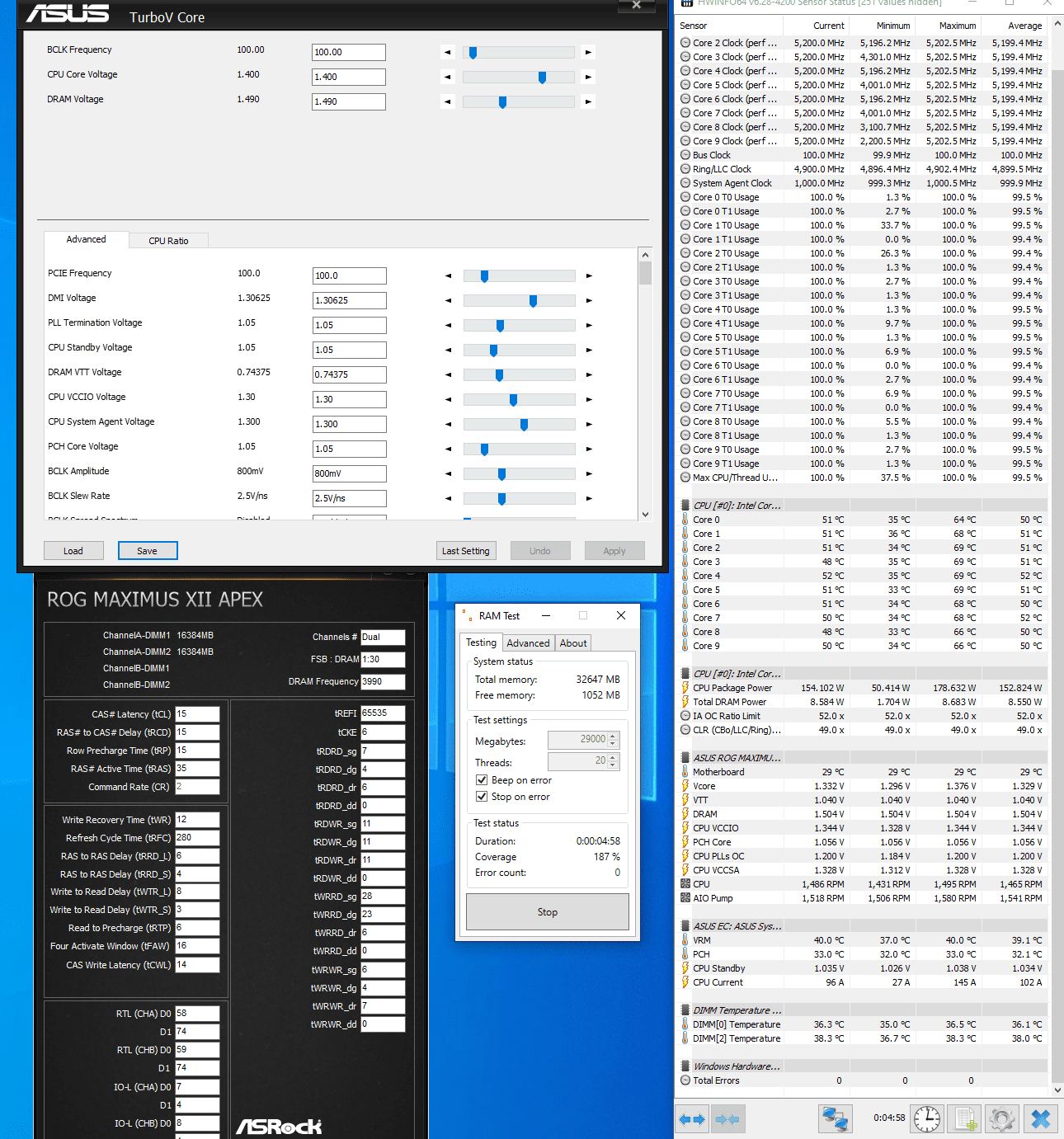The height and width of the screenshot is (1139, 1064).
Task: Click the thermometer icon beside VRM sensor
Action: click(685, 940)
